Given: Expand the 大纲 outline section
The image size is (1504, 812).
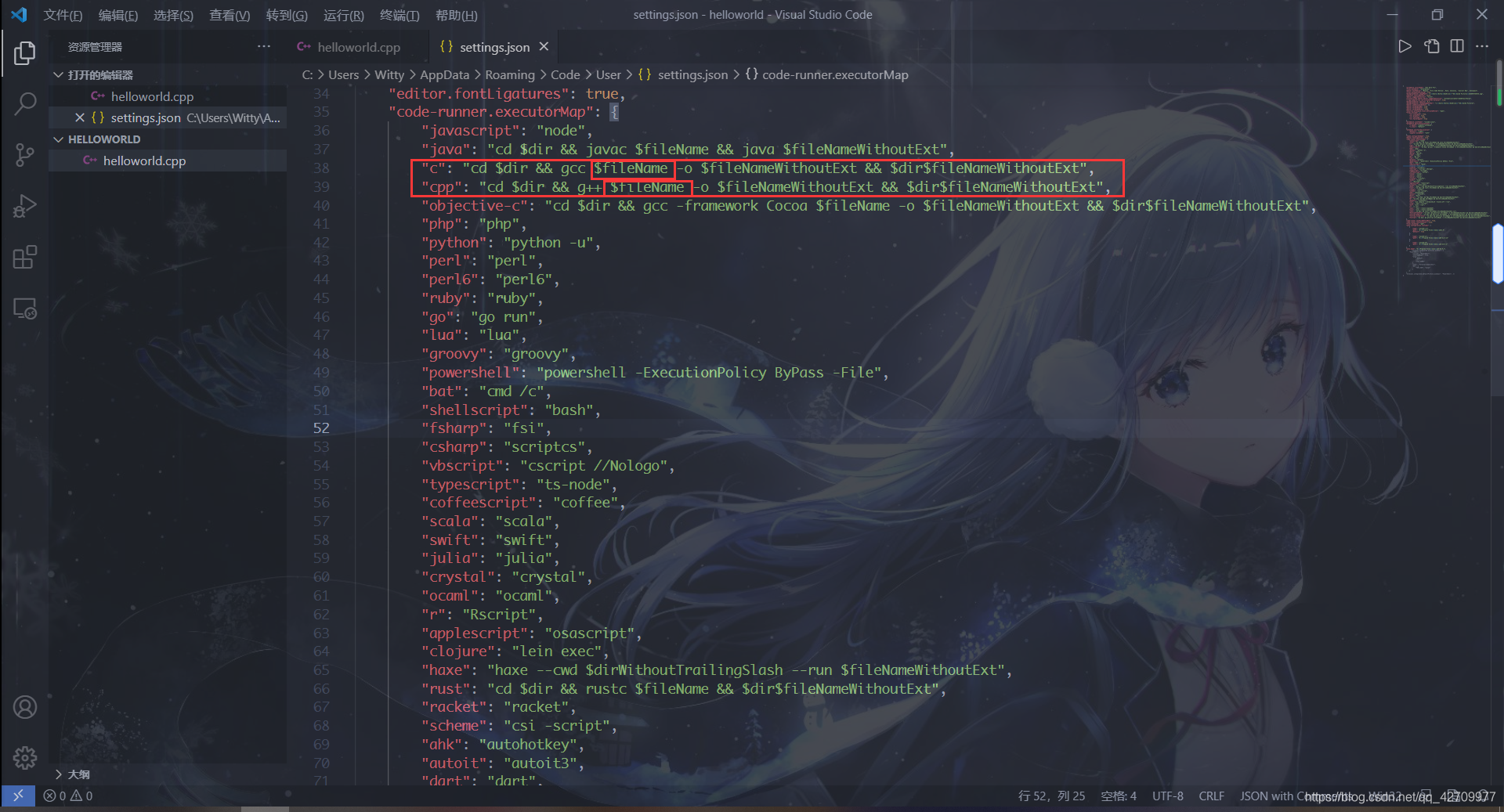Looking at the screenshot, I should pyautogui.click(x=58, y=774).
